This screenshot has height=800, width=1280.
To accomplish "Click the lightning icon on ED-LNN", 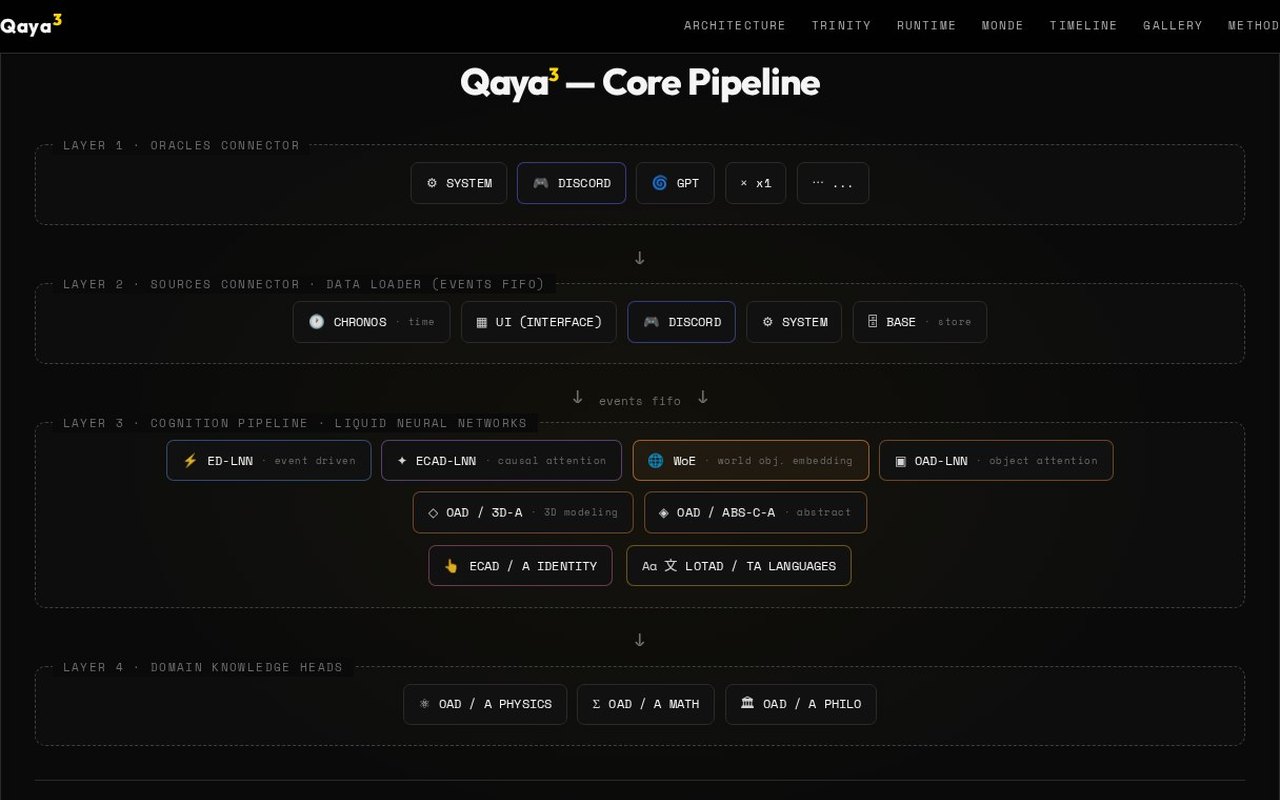I will coord(190,461).
